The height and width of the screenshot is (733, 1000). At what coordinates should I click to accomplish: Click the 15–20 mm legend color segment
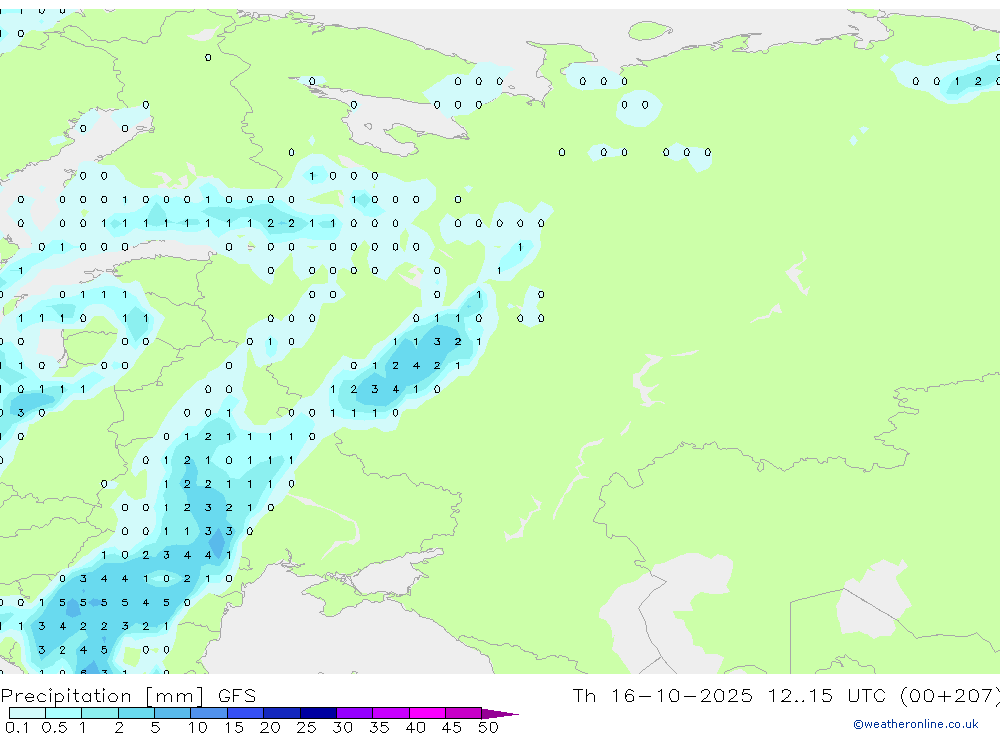tap(246, 713)
